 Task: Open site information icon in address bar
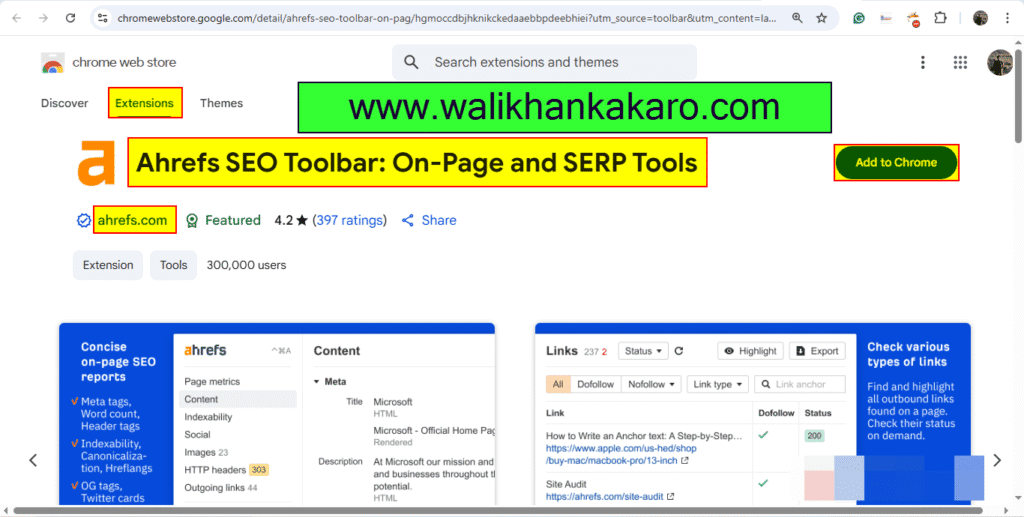pyautogui.click(x=103, y=18)
